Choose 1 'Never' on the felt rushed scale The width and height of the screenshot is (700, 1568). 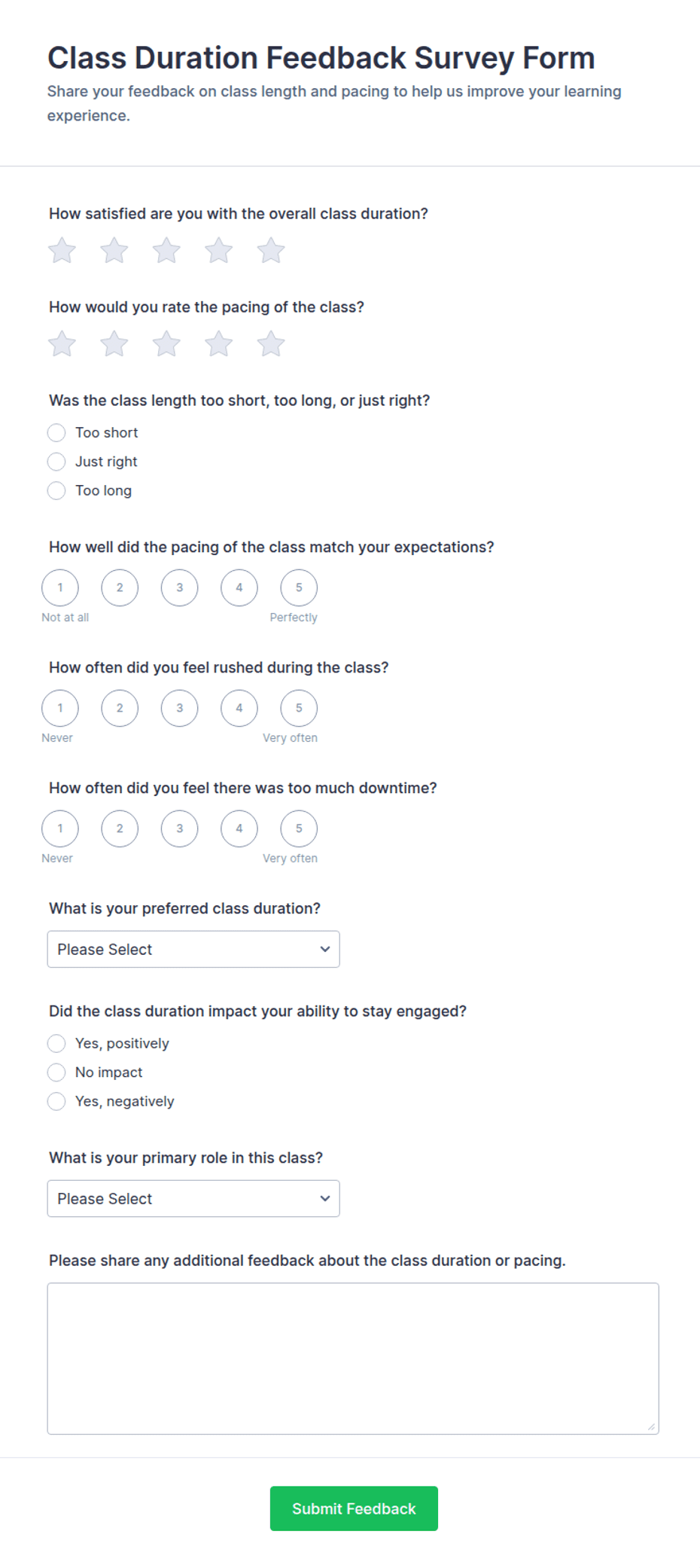(x=60, y=708)
